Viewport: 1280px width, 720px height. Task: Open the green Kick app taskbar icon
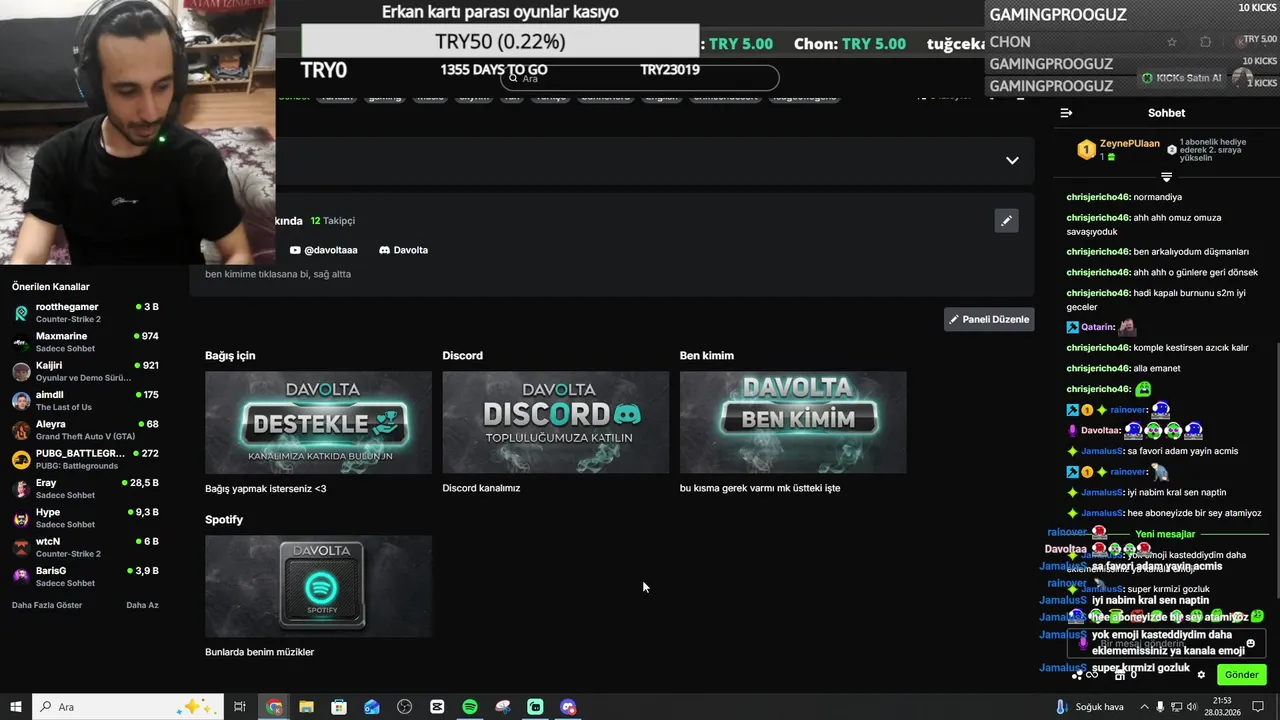[535, 707]
